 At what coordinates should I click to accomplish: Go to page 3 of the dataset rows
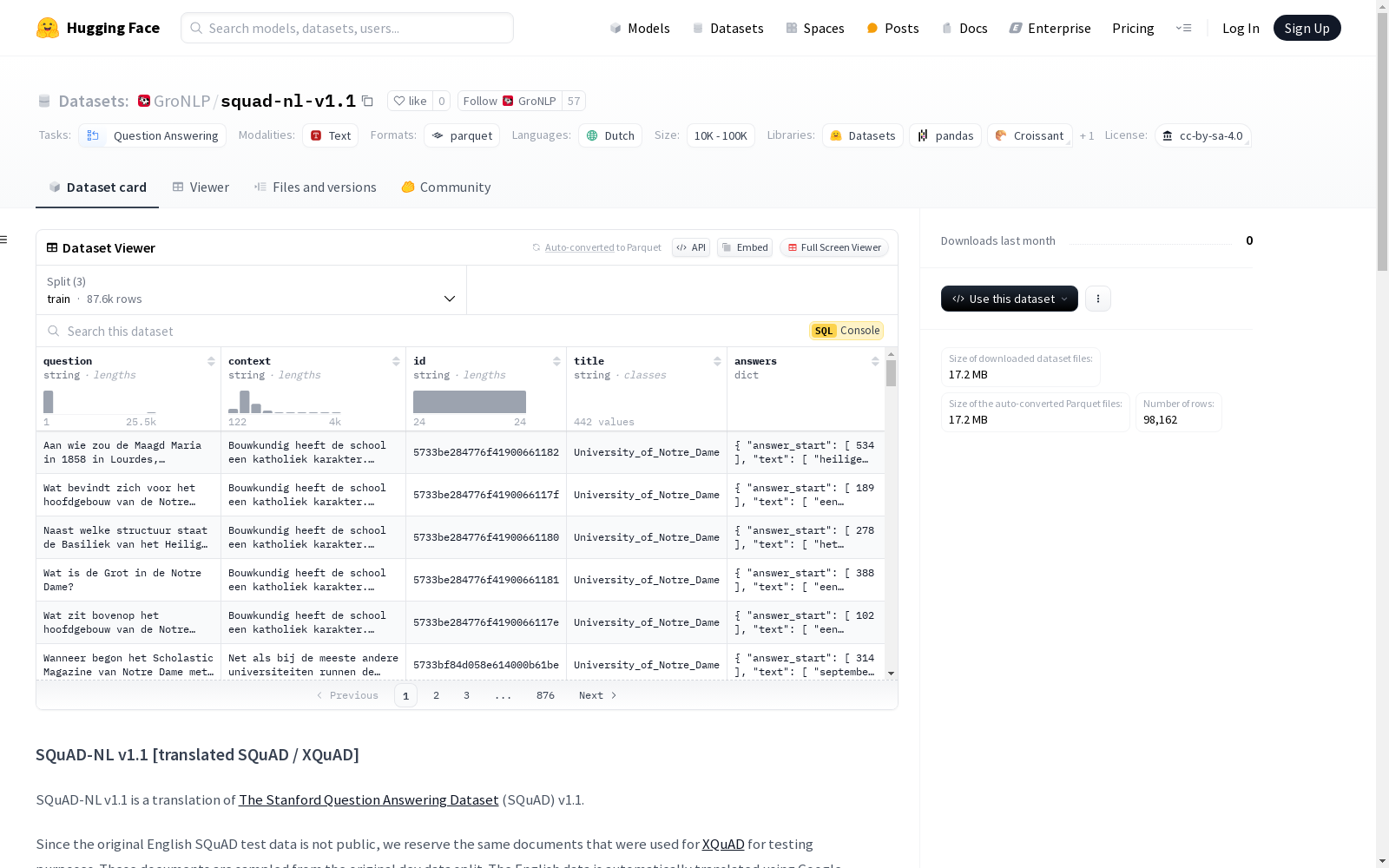[466, 695]
